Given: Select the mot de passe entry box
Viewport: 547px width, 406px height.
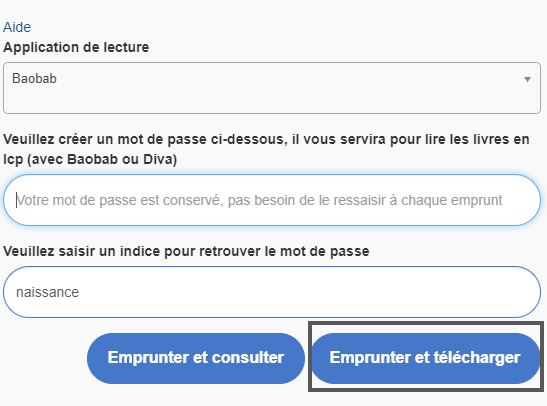Looking at the screenshot, I should coord(272,200).
